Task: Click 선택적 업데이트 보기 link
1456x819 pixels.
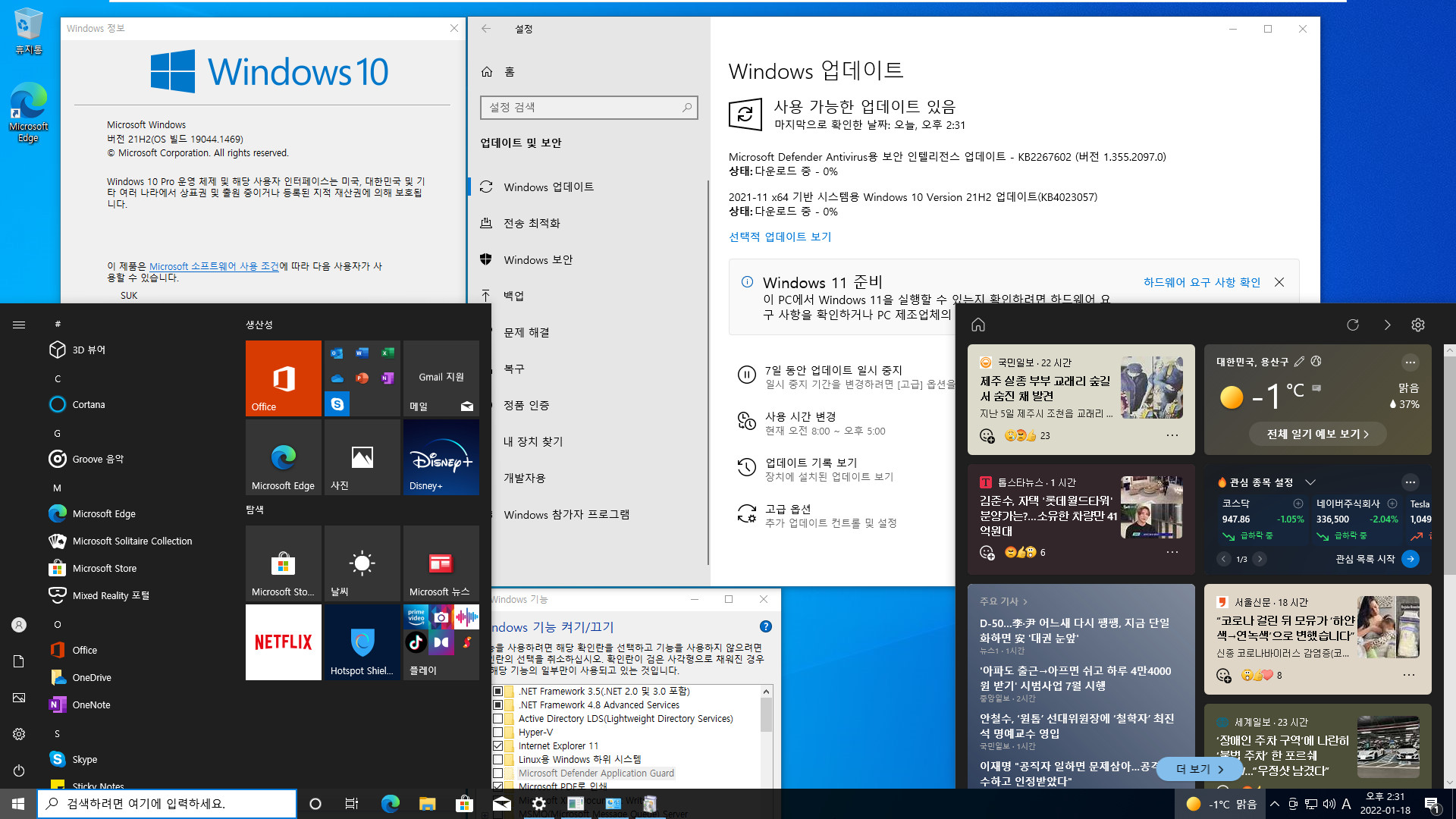Action: (x=780, y=237)
